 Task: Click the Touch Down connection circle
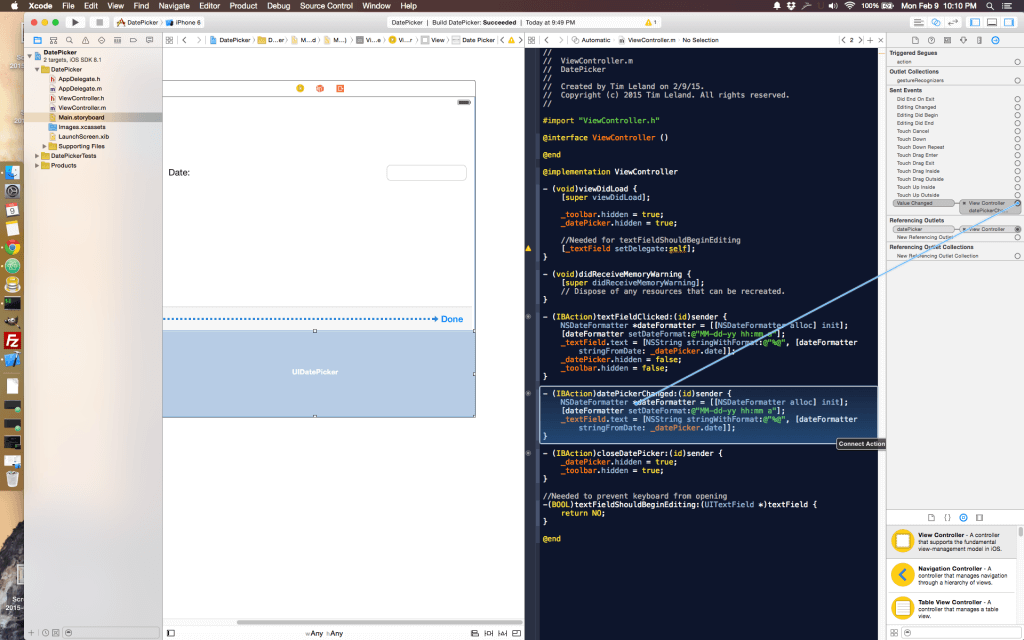[x=1017, y=139]
